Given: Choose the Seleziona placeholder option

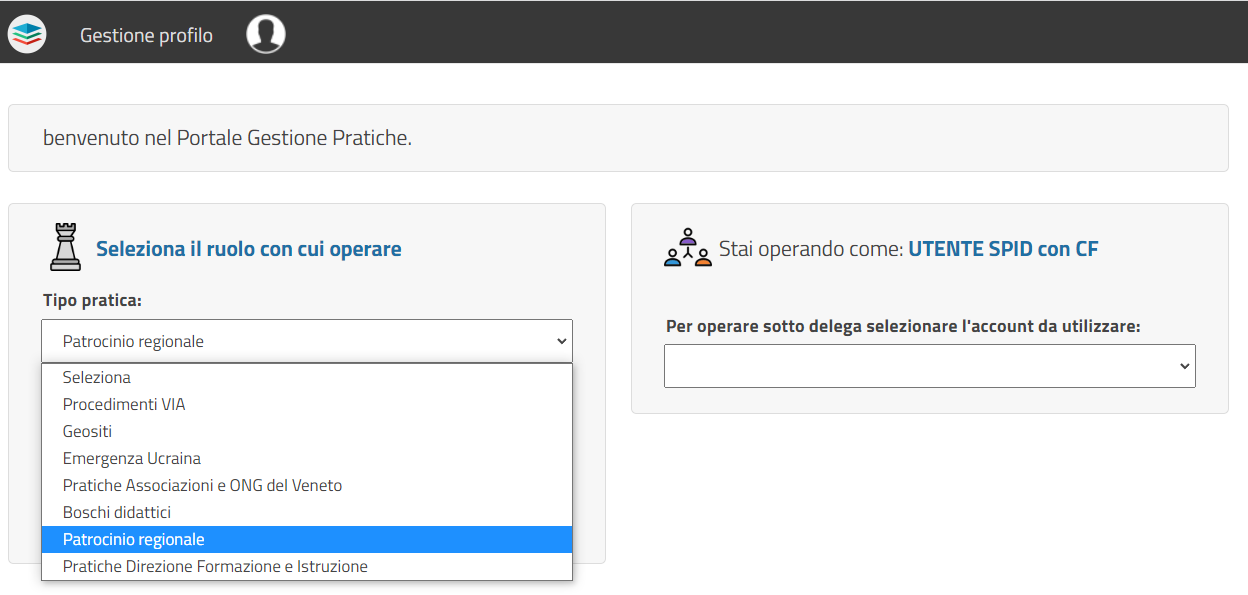Looking at the screenshot, I should (97, 378).
